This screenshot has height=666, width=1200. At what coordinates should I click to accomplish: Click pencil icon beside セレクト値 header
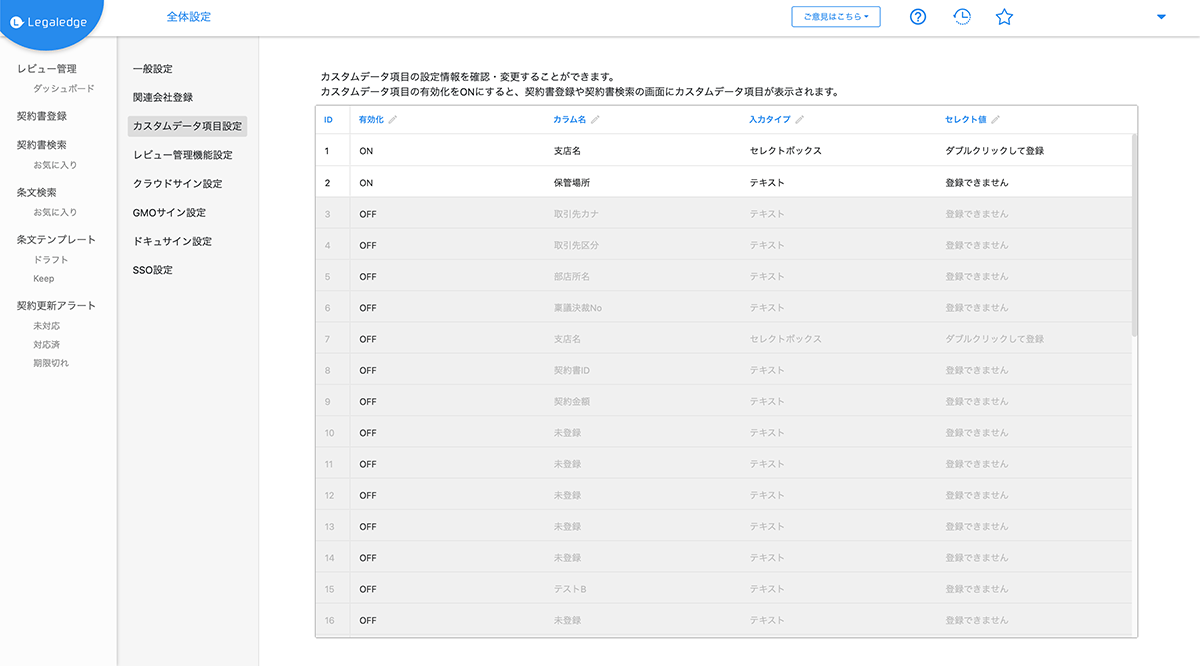point(995,120)
